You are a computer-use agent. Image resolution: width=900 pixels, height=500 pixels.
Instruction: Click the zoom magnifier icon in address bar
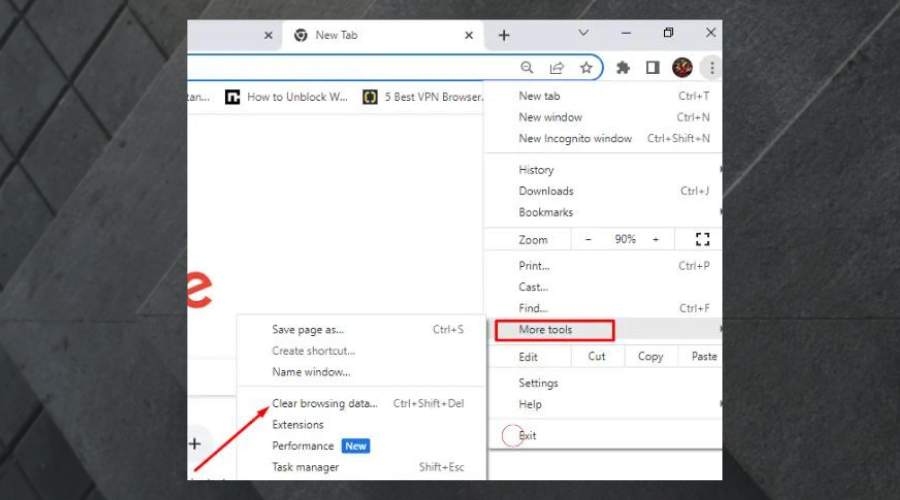point(526,68)
